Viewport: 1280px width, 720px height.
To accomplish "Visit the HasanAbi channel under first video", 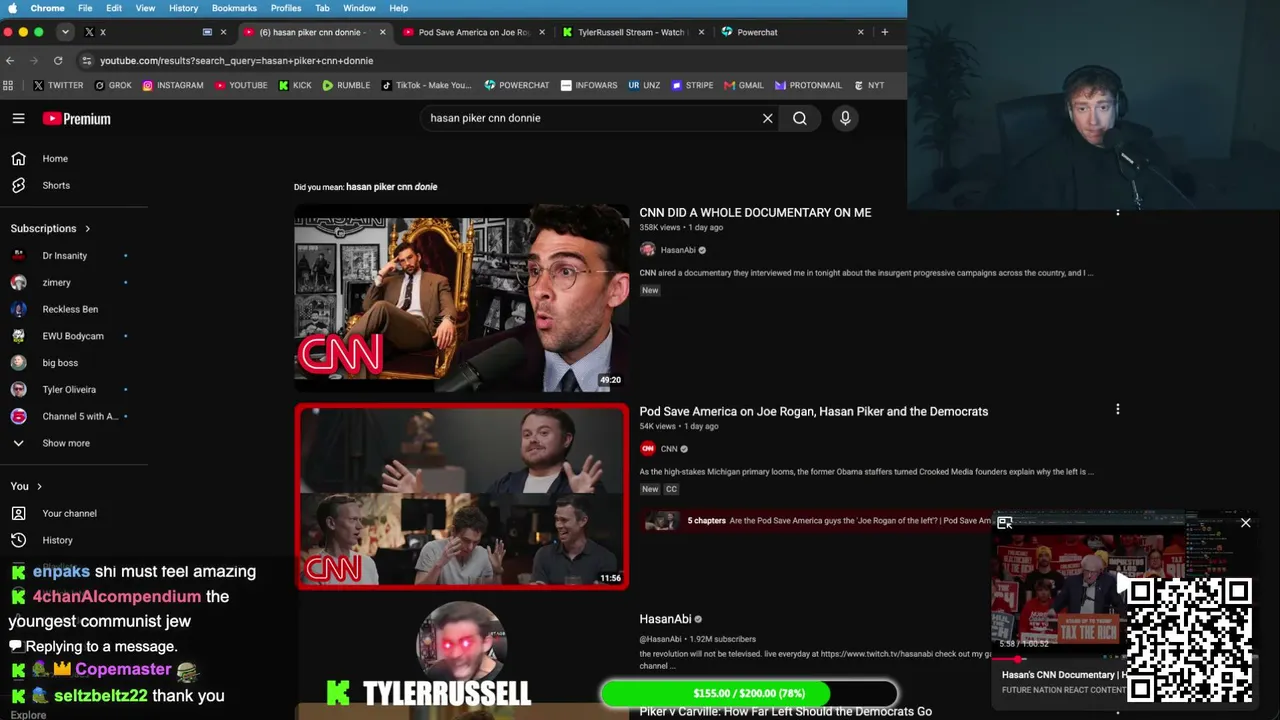I will (678, 250).
